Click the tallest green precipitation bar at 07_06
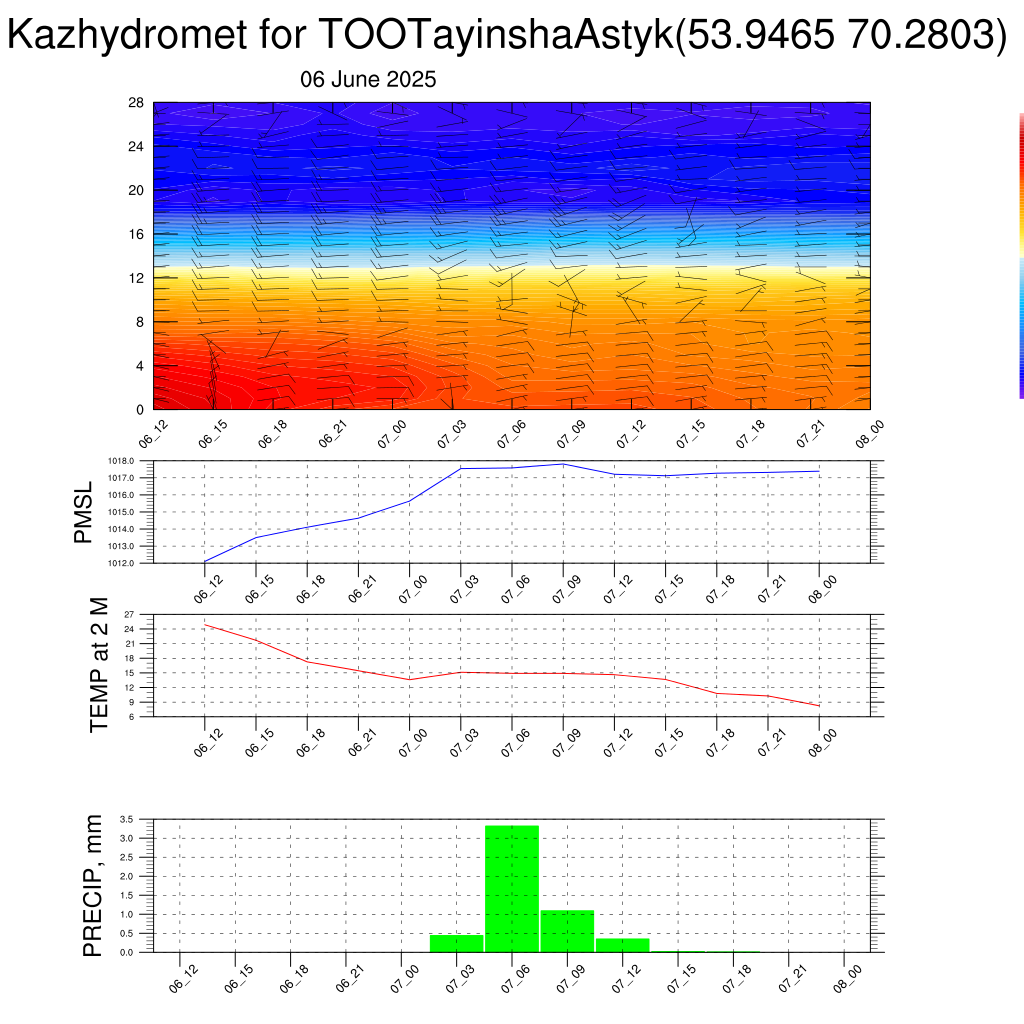 (512, 889)
